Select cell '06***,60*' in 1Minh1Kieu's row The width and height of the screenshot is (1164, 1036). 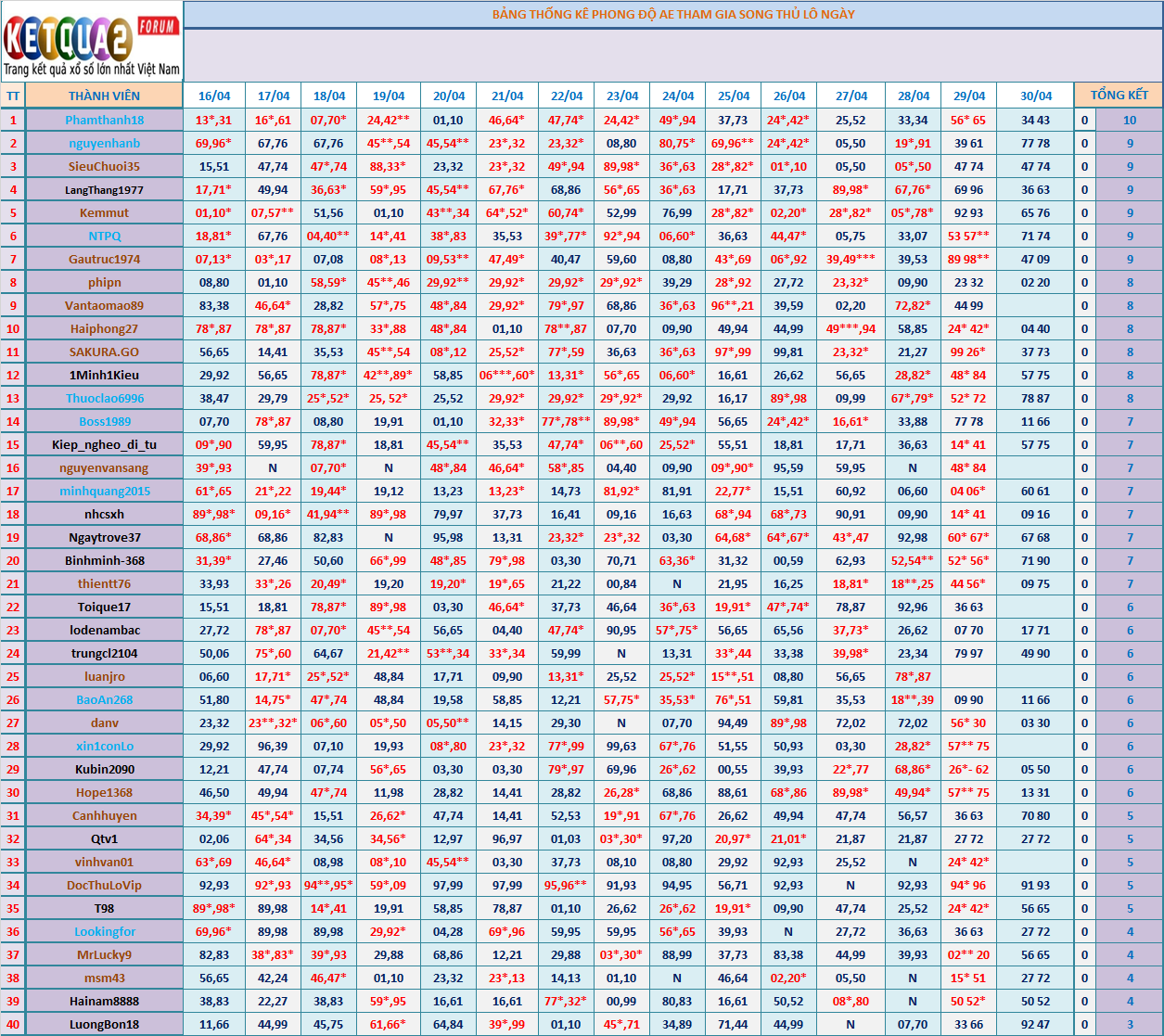pos(507,375)
